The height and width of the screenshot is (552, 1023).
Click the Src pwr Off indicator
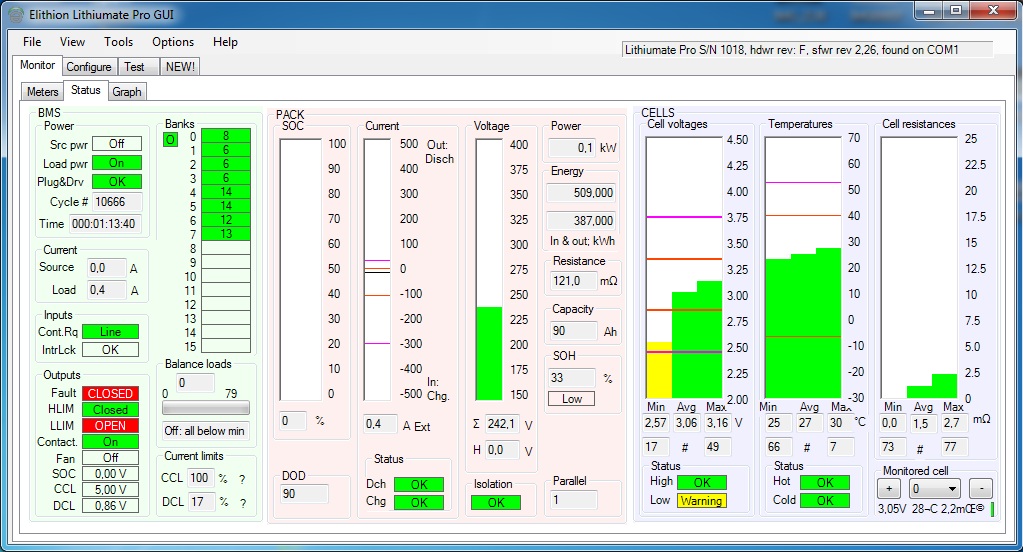[x=116, y=144]
